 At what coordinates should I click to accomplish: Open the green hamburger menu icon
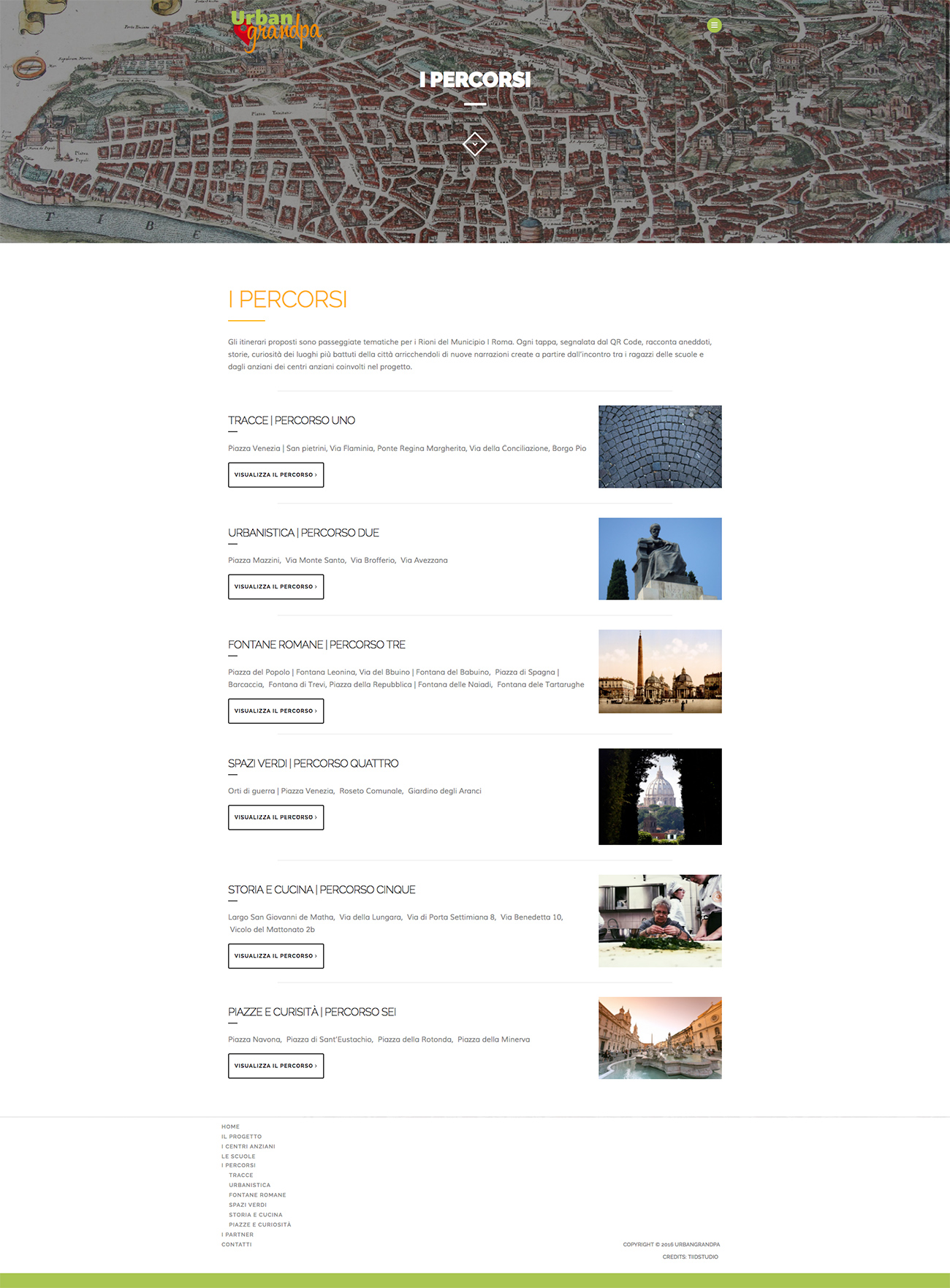714,26
